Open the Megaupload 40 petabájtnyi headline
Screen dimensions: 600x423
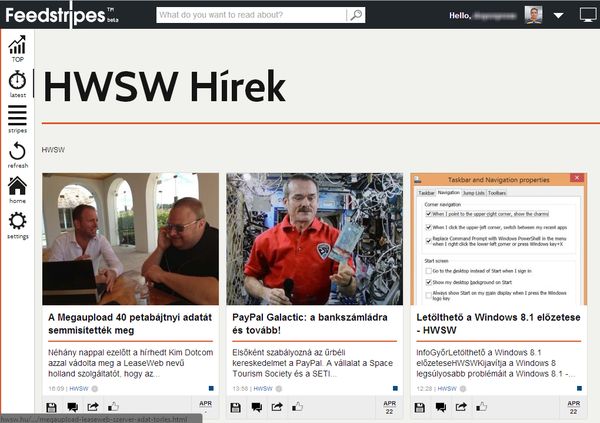point(130,323)
